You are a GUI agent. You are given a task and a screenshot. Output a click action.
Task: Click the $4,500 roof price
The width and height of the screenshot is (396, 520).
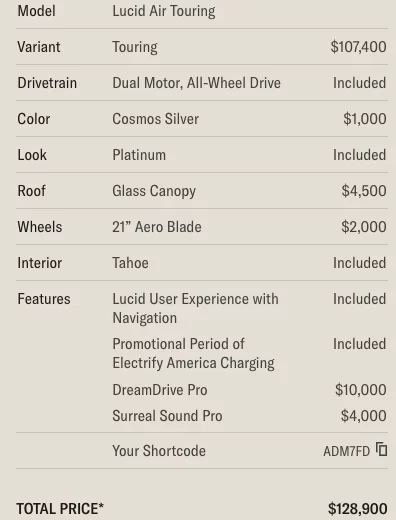click(364, 191)
